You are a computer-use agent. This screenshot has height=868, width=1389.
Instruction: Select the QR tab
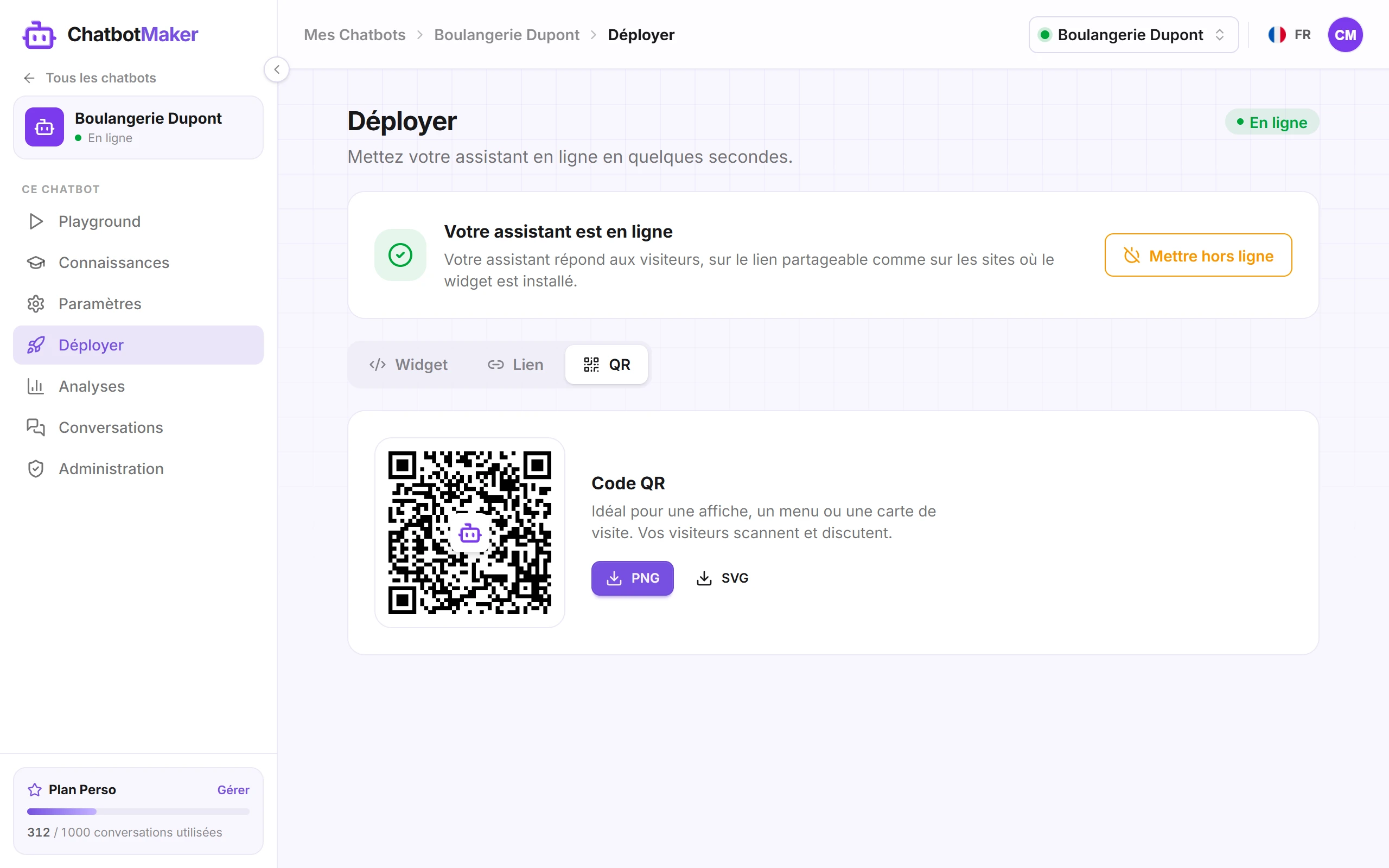(607, 365)
